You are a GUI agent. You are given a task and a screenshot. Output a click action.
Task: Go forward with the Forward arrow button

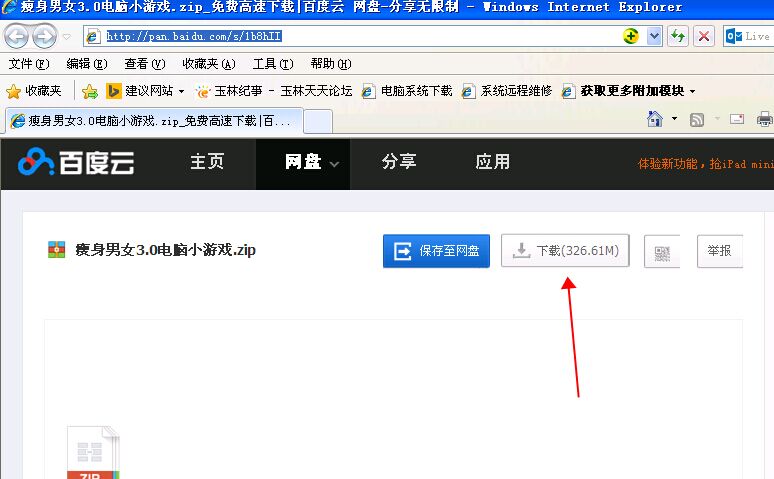[x=44, y=36]
